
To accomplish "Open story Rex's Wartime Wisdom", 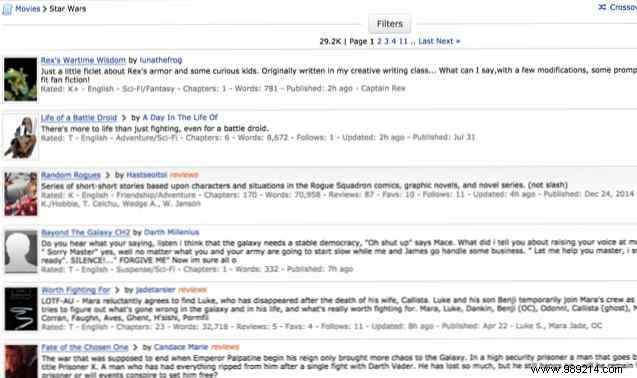I will coord(83,60).
